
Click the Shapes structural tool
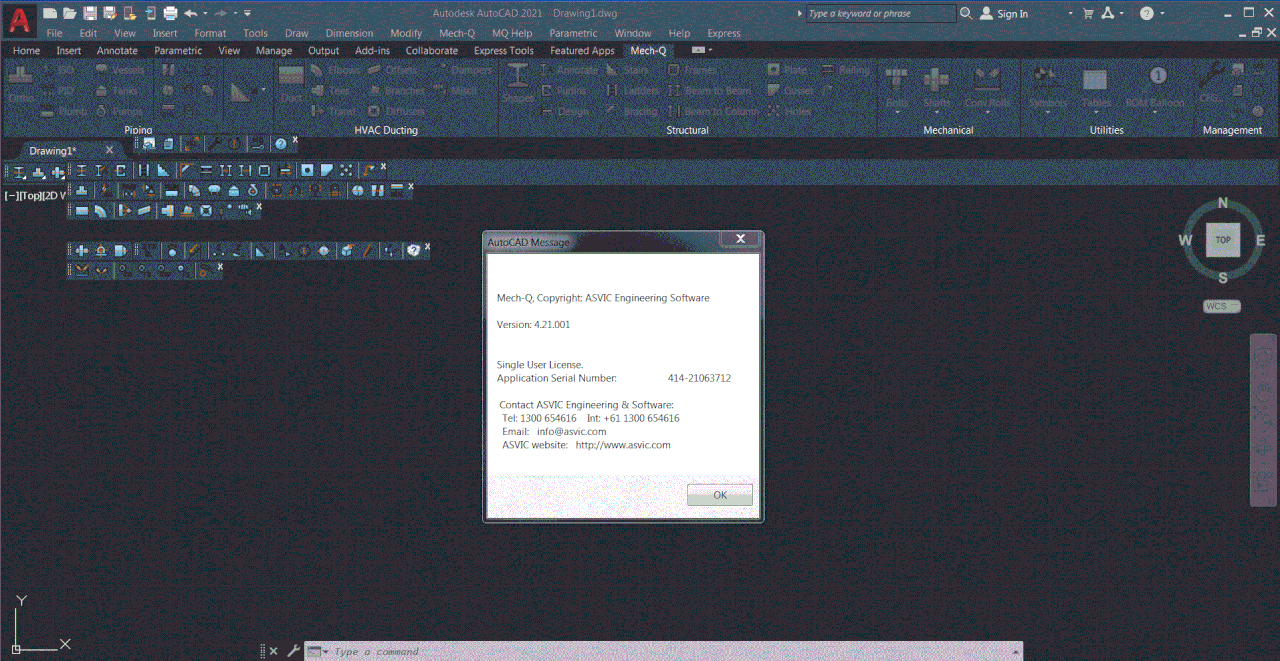click(x=518, y=84)
